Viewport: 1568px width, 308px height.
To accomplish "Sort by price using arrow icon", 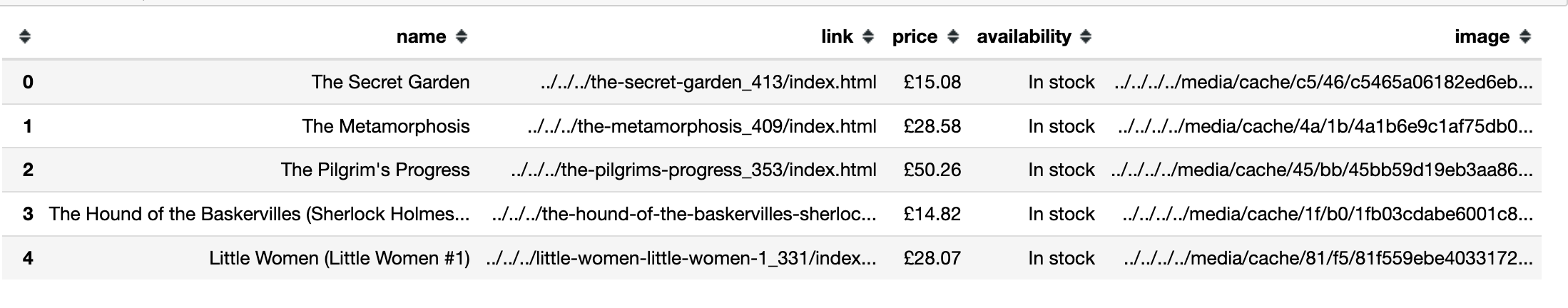I will point(953,37).
